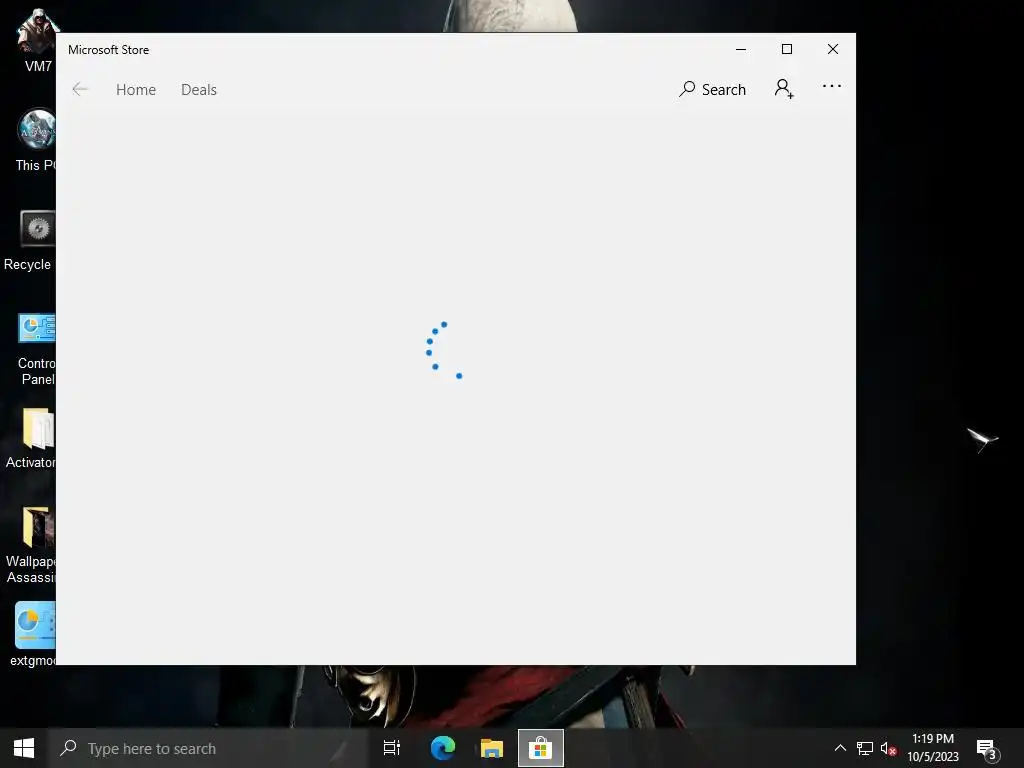Click the taskbar search box
Screen dimensions: 1024x768
(209, 748)
